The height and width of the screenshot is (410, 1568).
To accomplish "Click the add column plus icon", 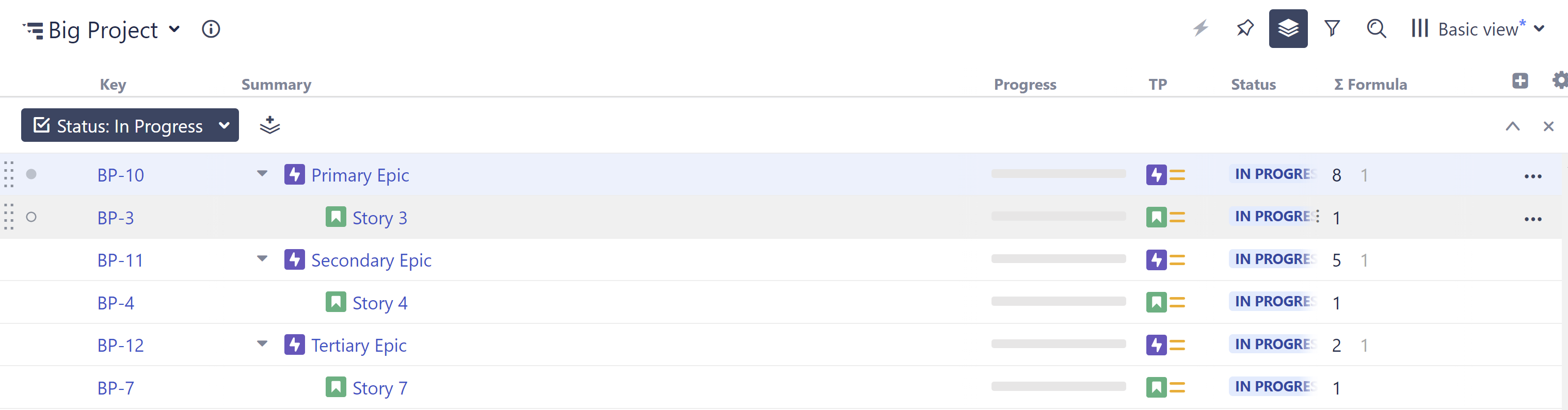I will click(x=1519, y=81).
